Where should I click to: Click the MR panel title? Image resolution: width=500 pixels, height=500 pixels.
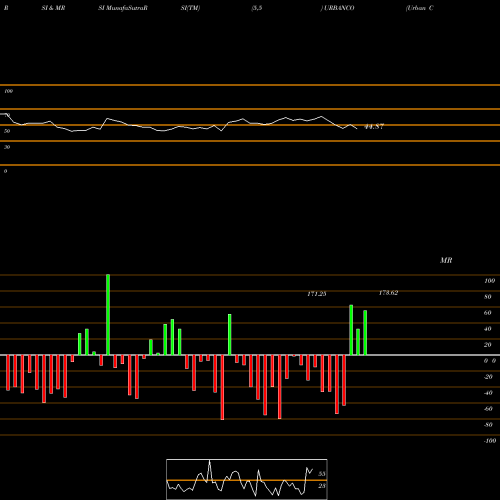click(x=446, y=260)
